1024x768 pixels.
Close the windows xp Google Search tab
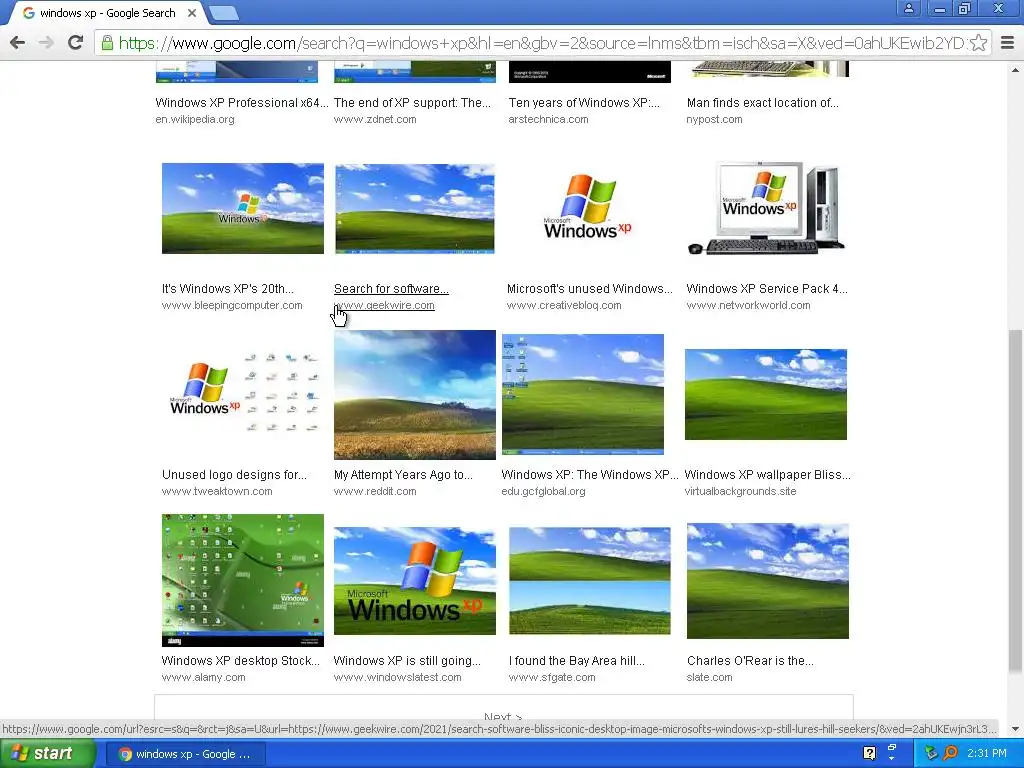point(191,12)
